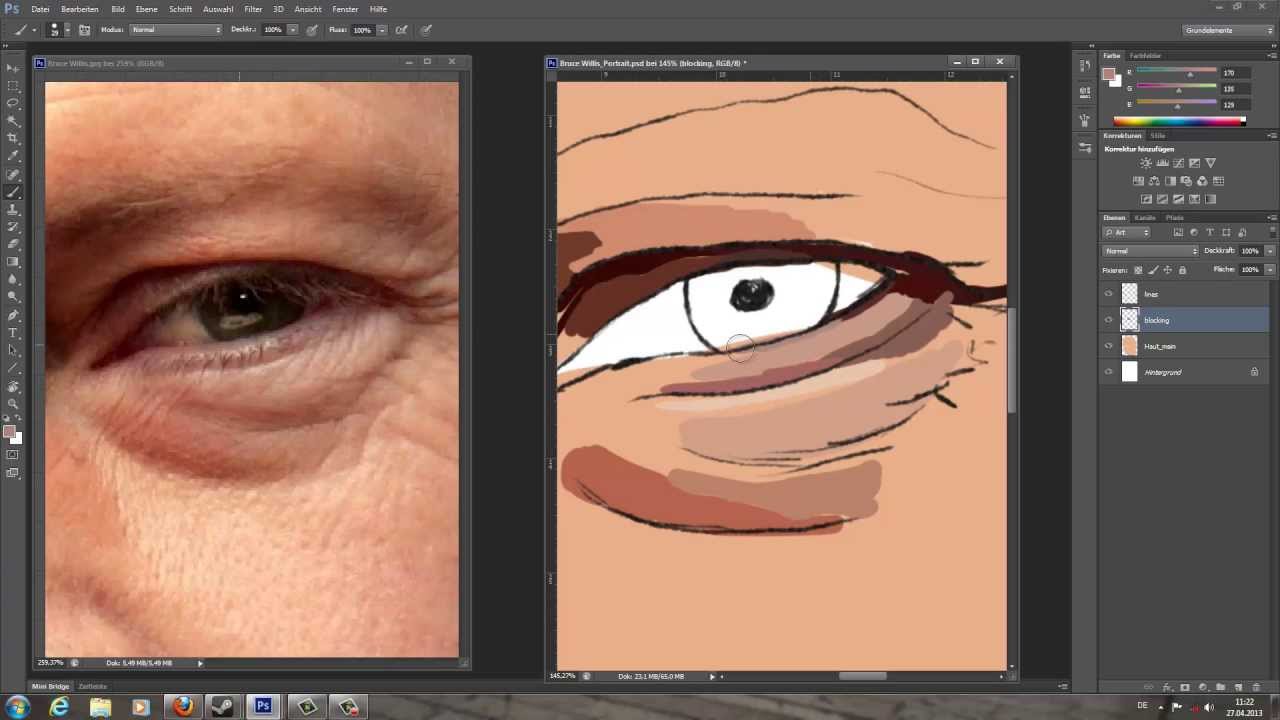Open the brush panel toggle in options bar
1280x720 pixels.
(84, 30)
